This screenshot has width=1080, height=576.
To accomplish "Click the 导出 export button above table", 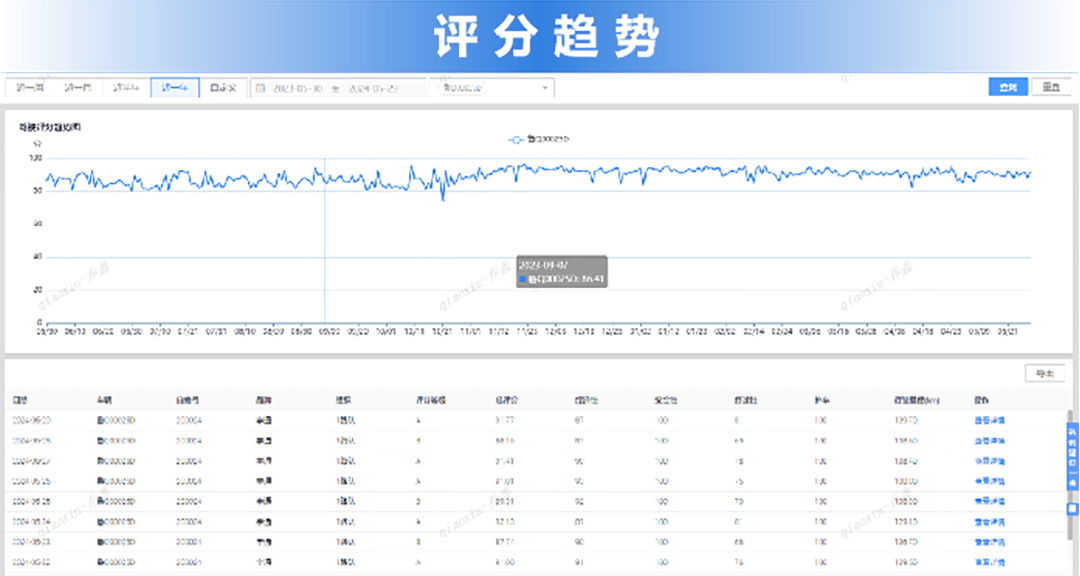I will 1045,373.
